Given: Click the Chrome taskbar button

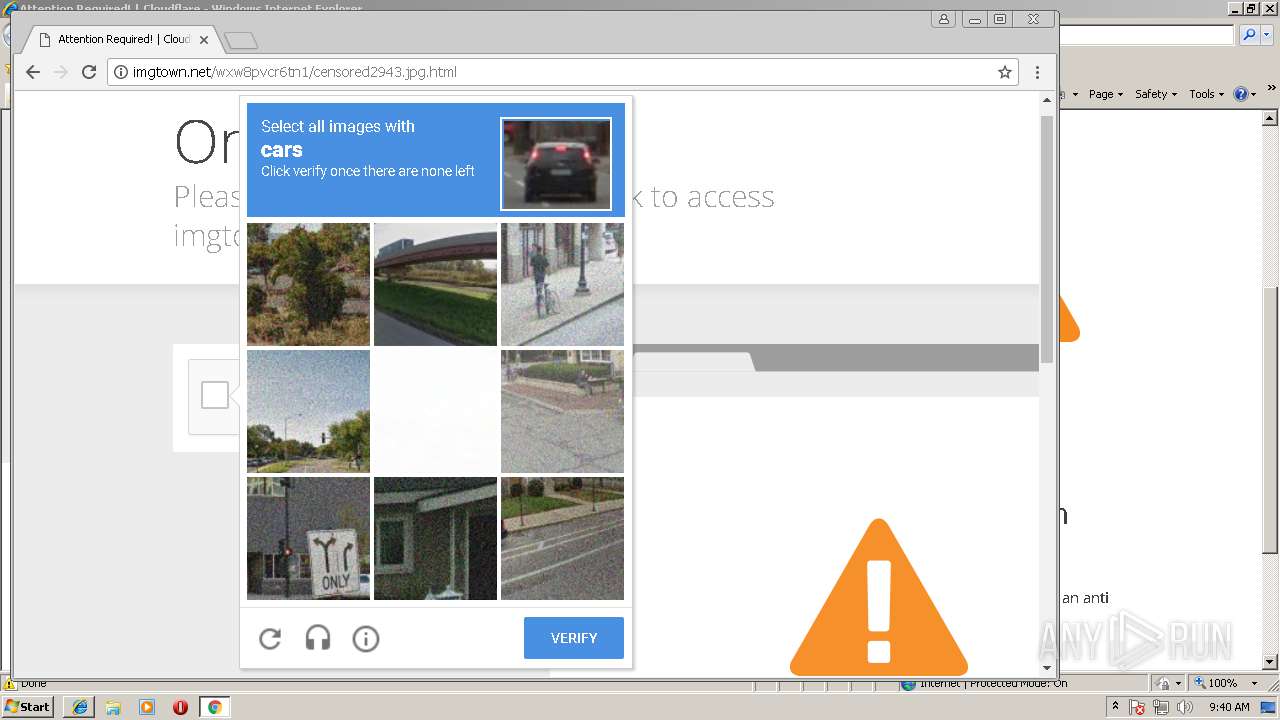Looking at the screenshot, I should pos(214,707).
